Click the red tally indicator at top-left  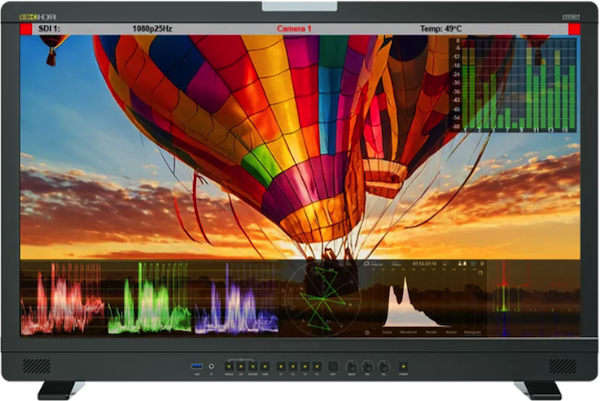[x=26, y=29]
